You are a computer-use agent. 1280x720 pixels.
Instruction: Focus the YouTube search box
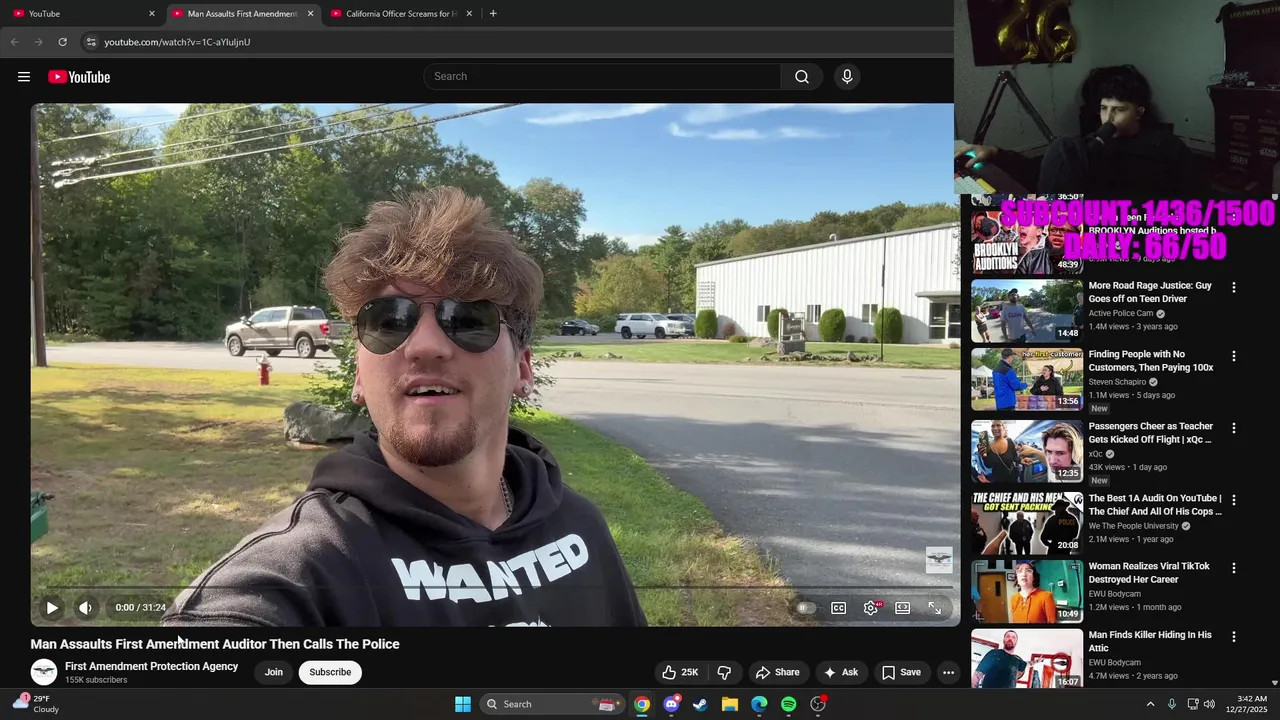(x=602, y=76)
